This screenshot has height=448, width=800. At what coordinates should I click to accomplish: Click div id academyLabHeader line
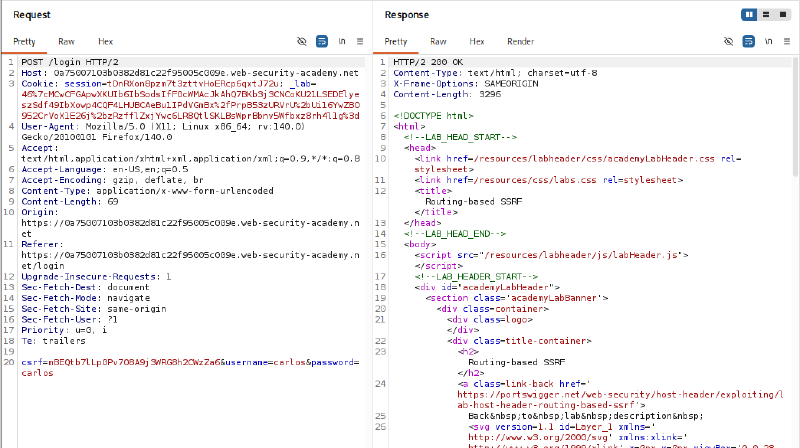click(x=487, y=287)
